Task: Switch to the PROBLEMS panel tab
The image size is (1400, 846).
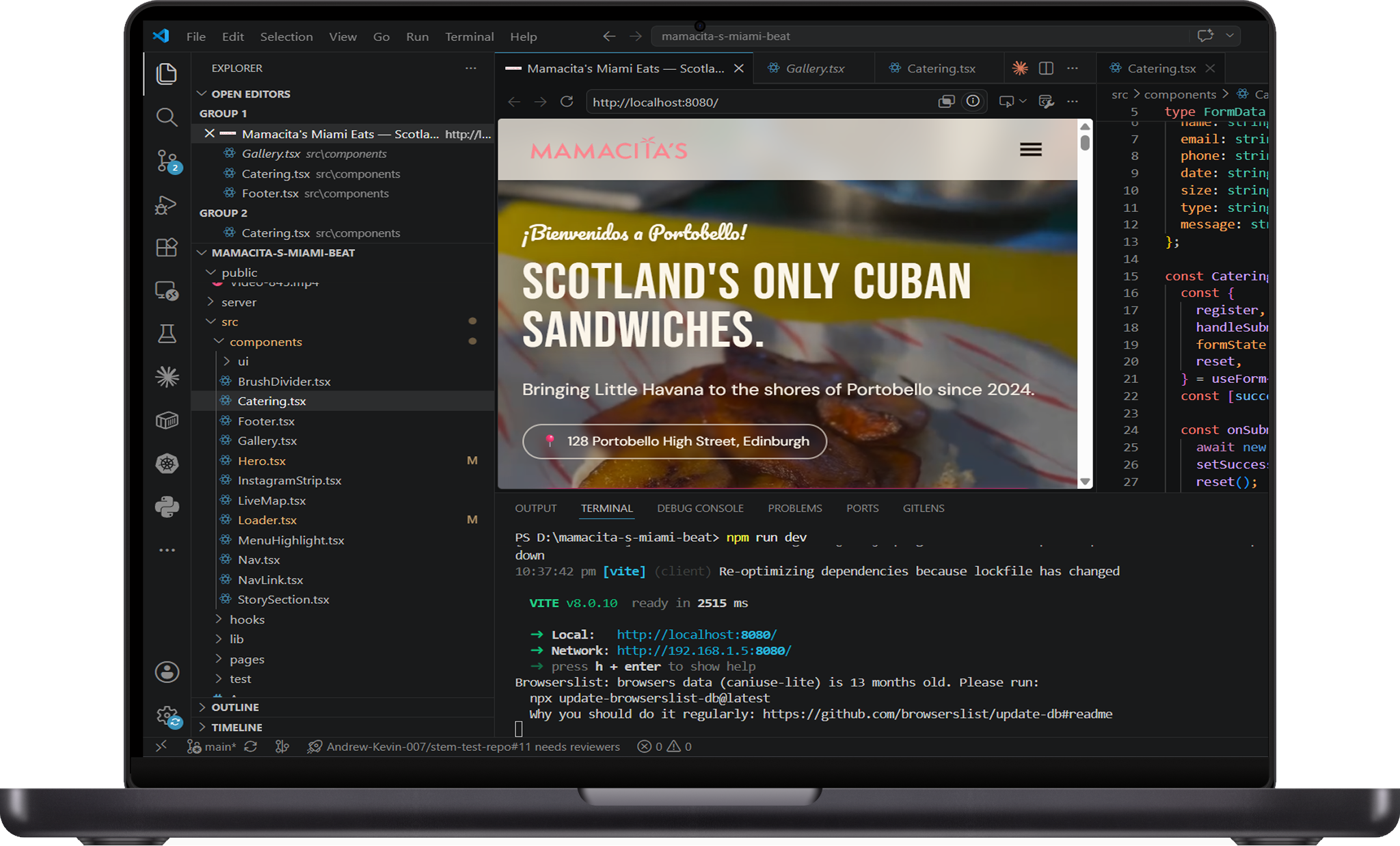Action: click(794, 508)
